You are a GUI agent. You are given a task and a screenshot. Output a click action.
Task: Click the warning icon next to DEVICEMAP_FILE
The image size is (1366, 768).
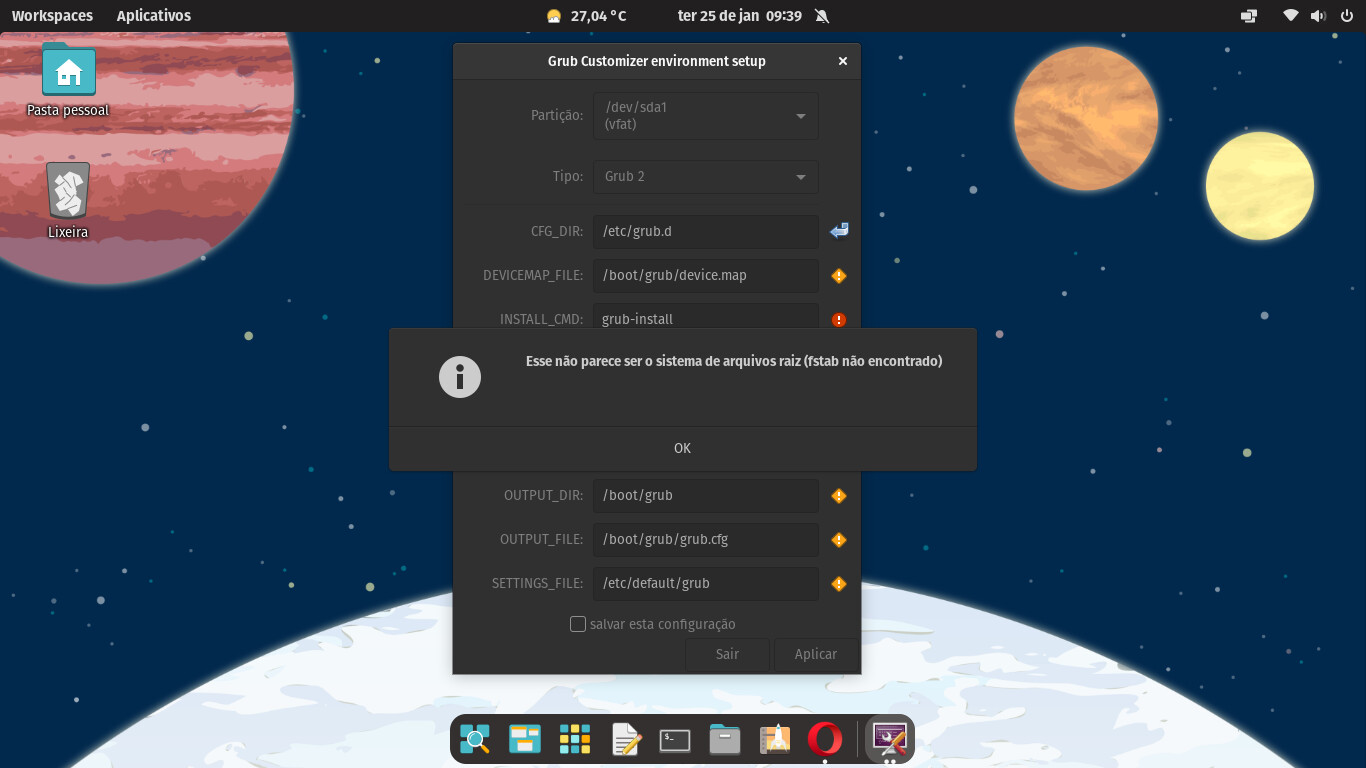click(839, 276)
